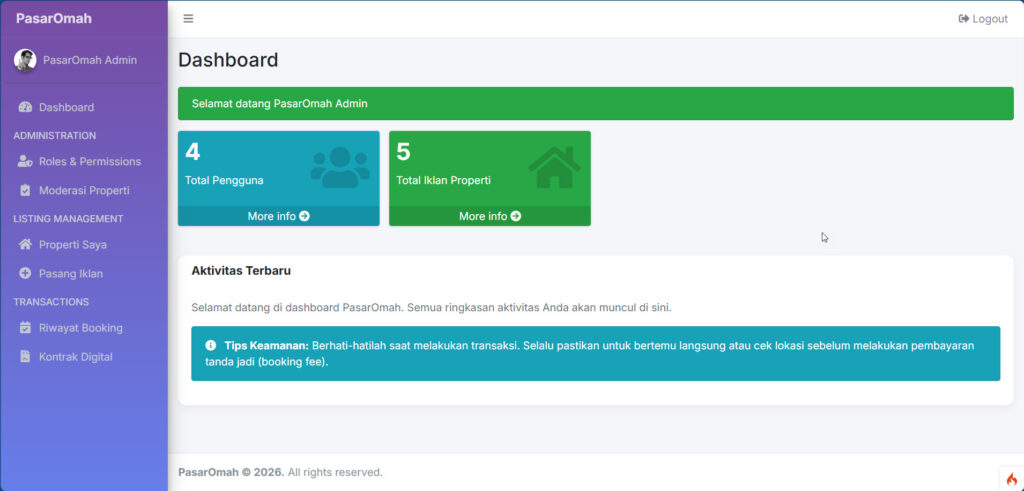Open More info under Total Iklan Properti
This screenshot has width=1024, height=491.
pyautogui.click(x=489, y=216)
